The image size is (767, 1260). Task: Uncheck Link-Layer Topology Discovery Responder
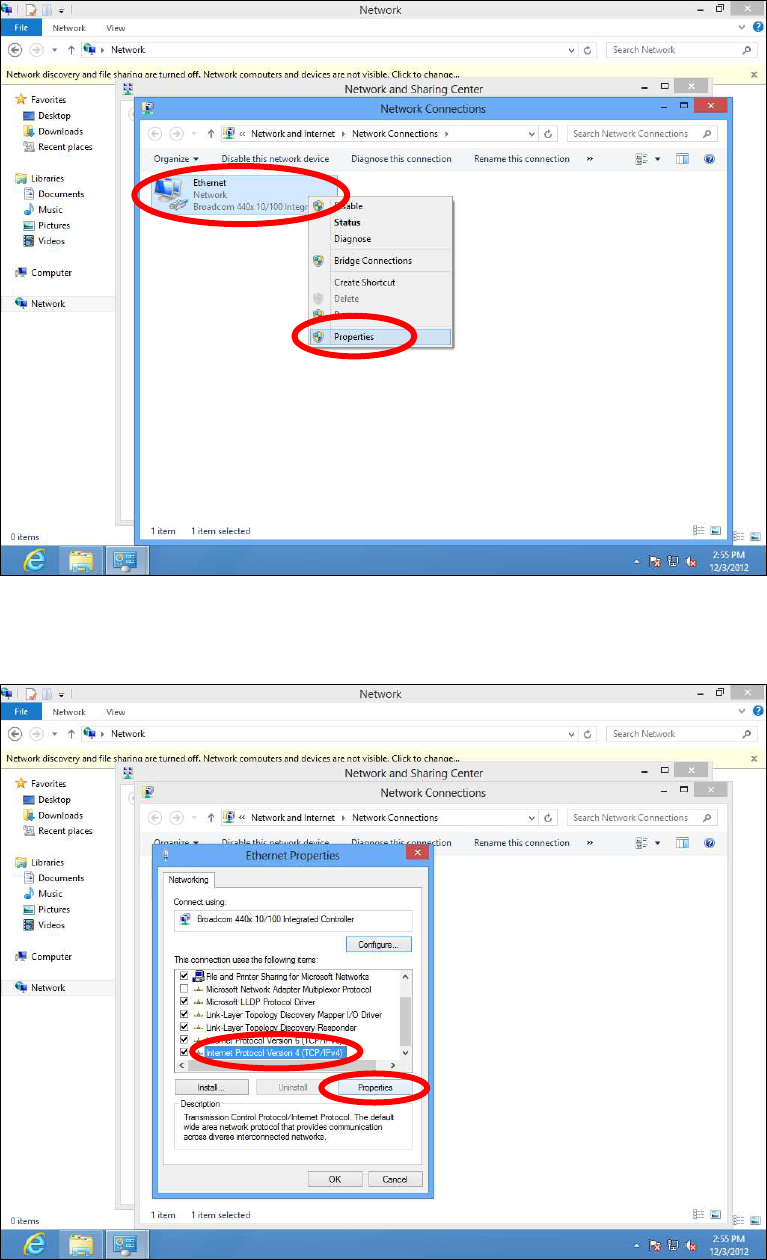tap(183, 1027)
